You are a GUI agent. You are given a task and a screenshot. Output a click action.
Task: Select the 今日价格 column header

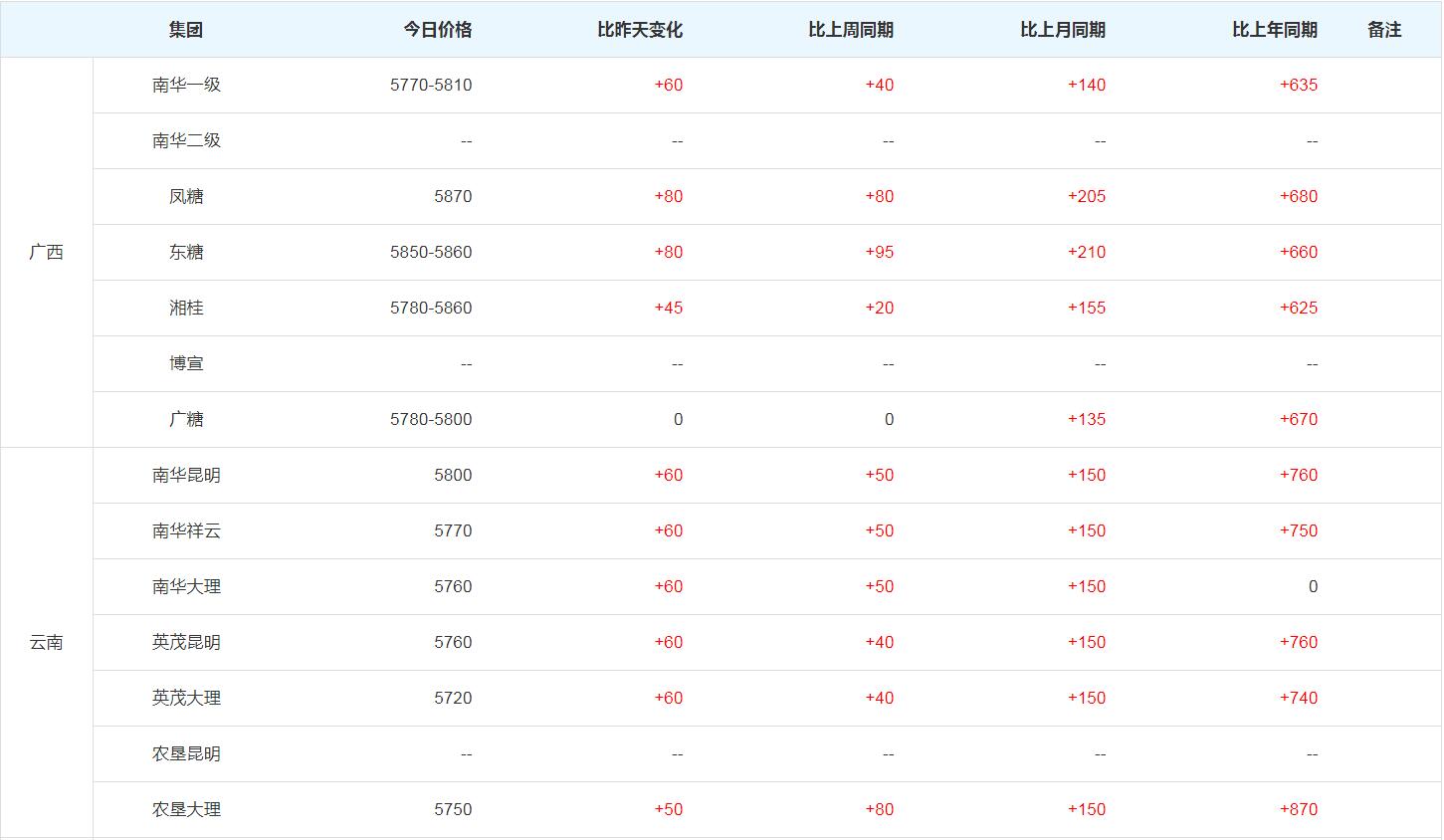tap(437, 30)
